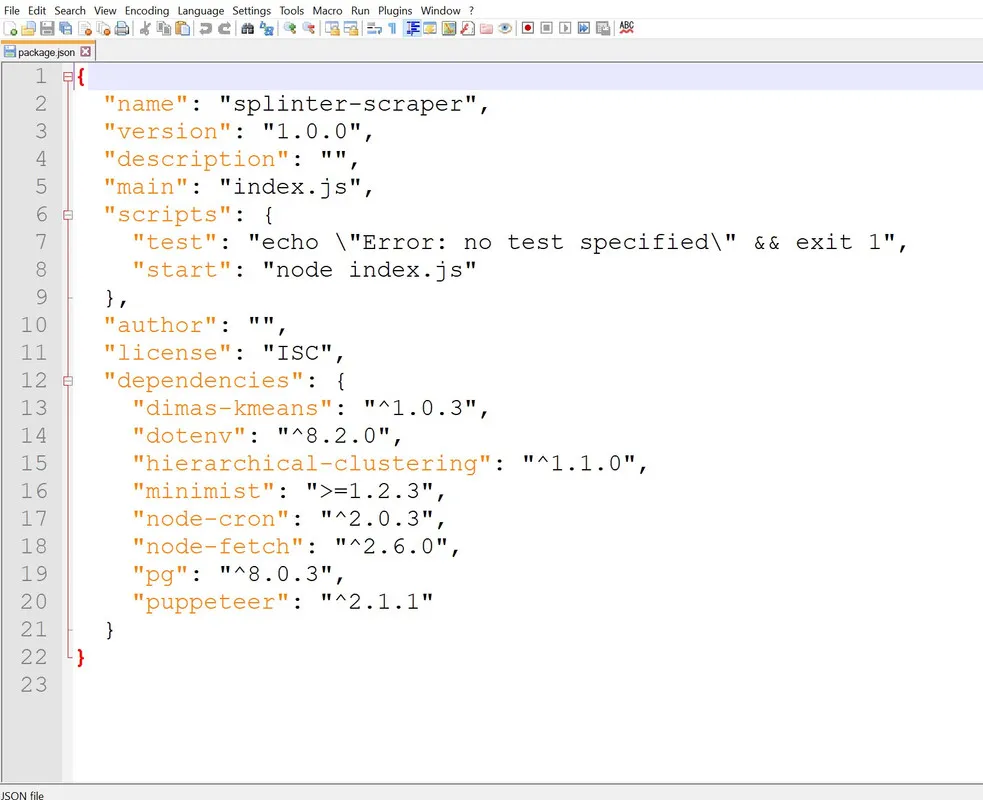Image resolution: width=983 pixels, height=800 pixels.
Task: Click line number 12 in the margin
Action: click(34, 380)
